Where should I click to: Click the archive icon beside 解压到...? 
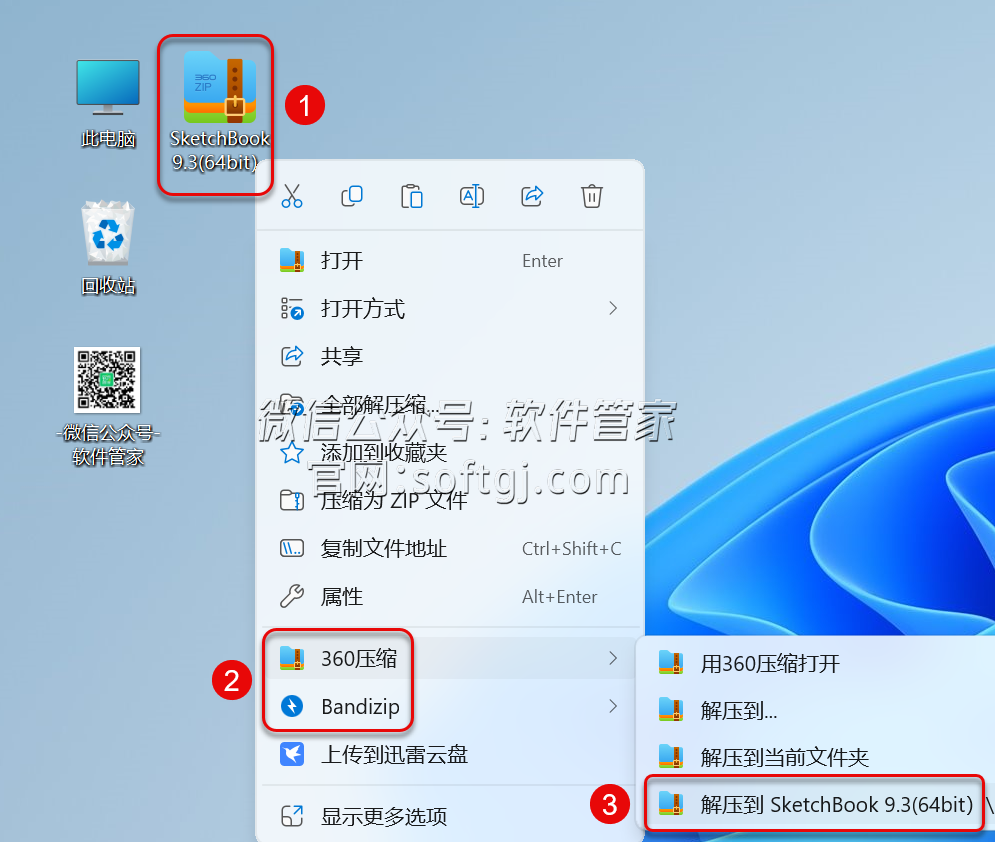pos(671,709)
